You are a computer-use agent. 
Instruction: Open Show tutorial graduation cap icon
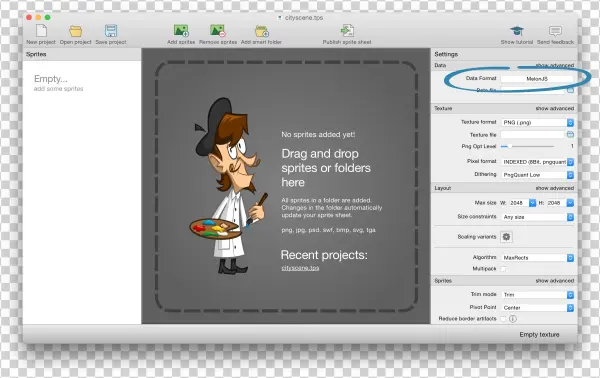[517, 31]
